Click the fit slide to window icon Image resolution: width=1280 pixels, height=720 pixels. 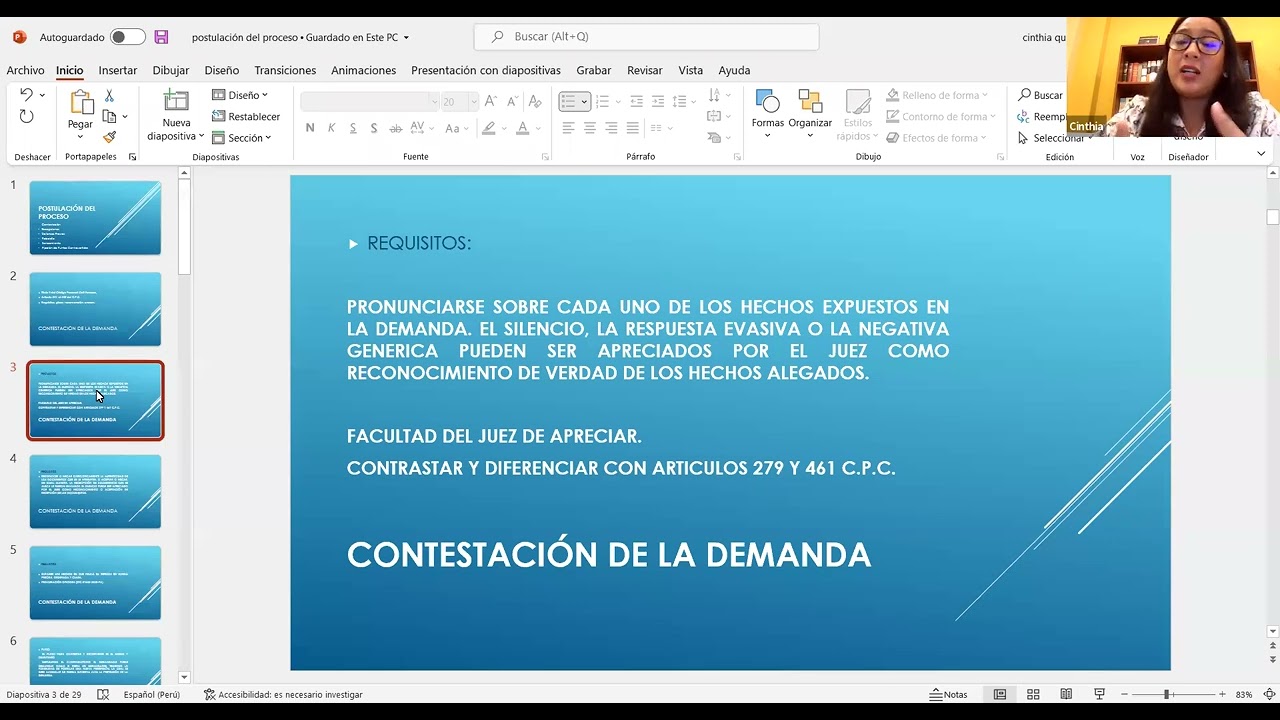point(1269,694)
